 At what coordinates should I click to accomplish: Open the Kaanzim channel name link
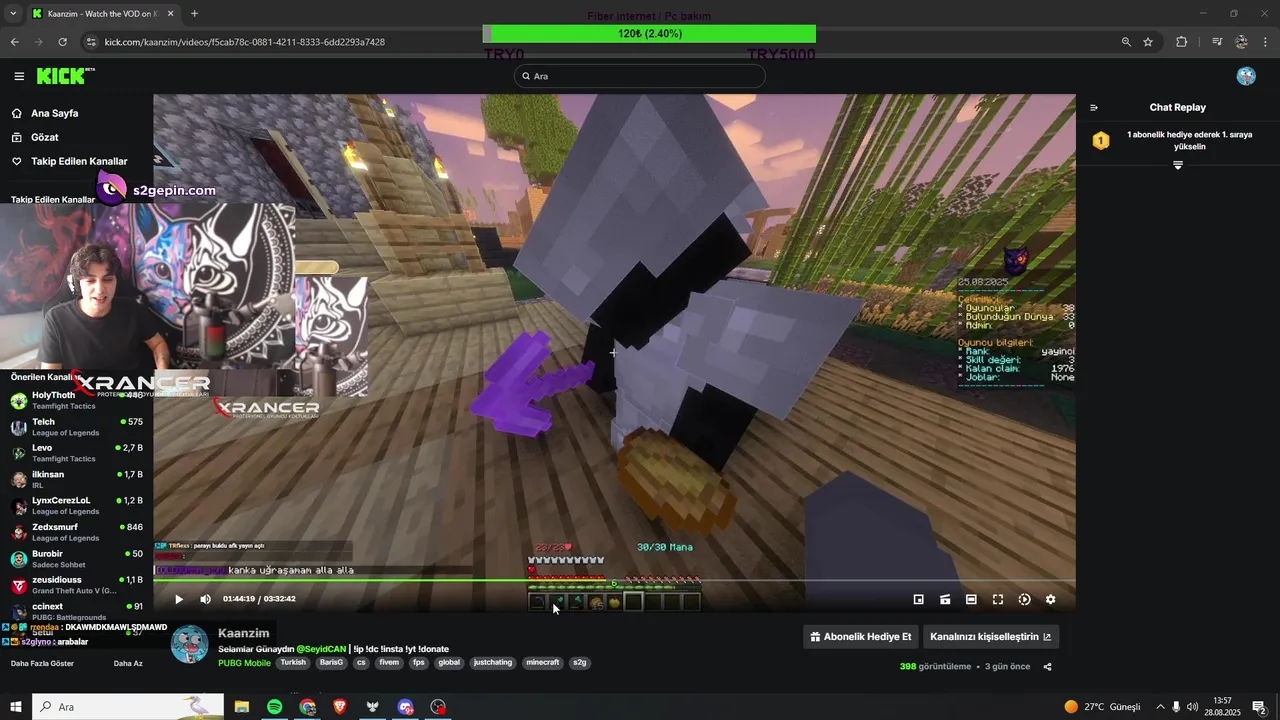click(x=244, y=633)
